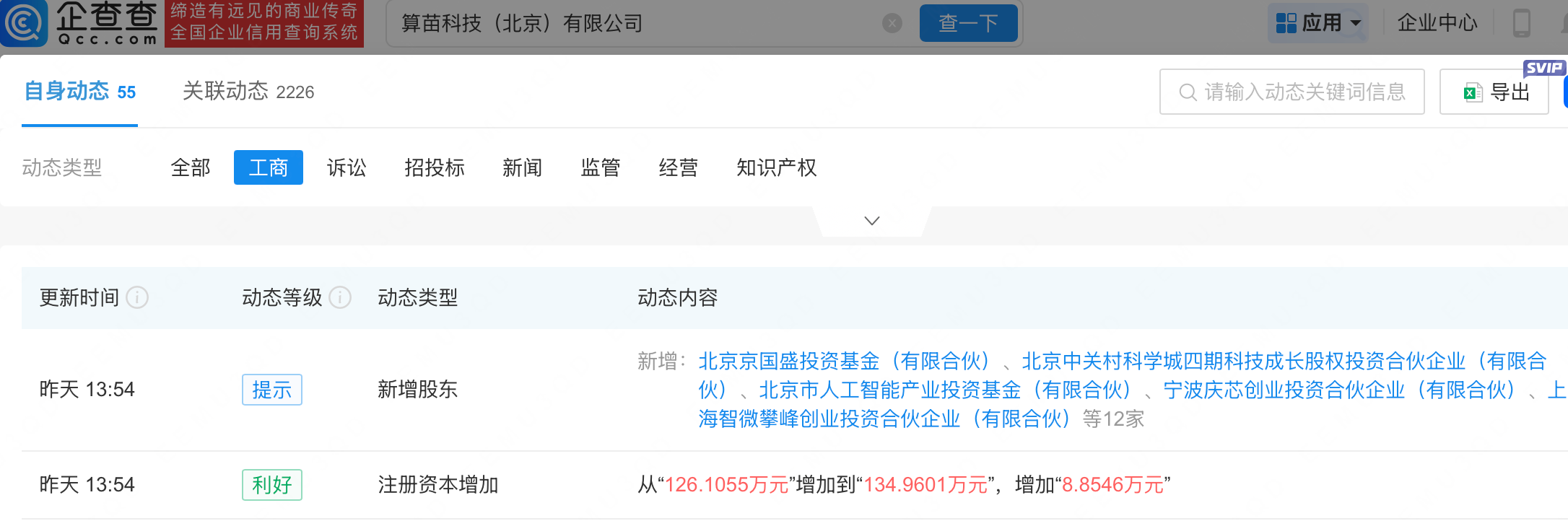Select the 全部 dynamic type filter
Screen dimensions: 1568x521
coord(191,167)
